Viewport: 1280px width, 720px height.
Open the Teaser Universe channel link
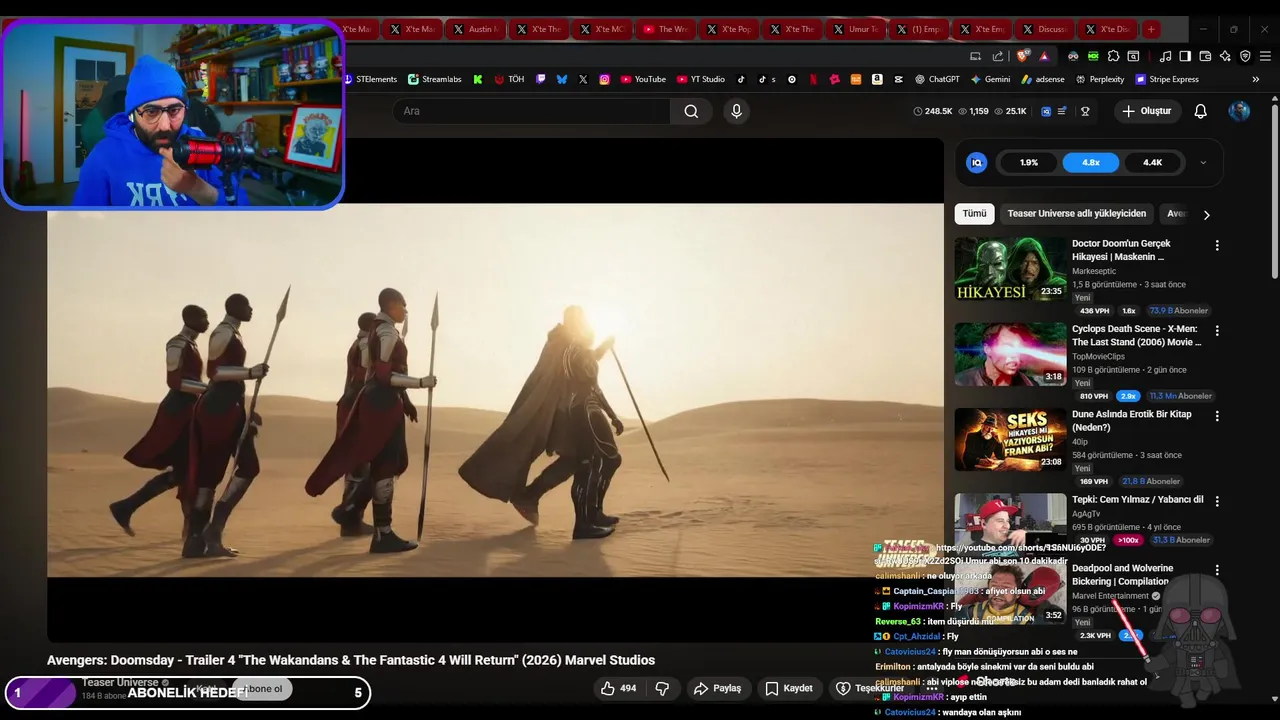(120, 682)
